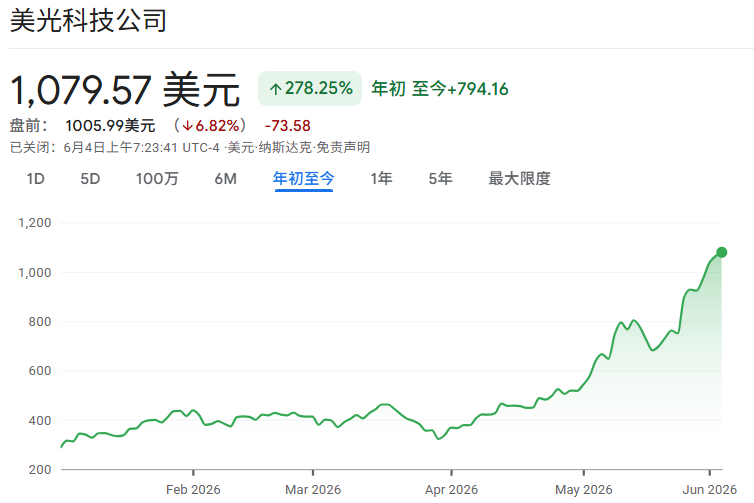Click the May 2026 axis label
This screenshot has width=754, height=503.
pyautogui.click(x=584, y=490)
